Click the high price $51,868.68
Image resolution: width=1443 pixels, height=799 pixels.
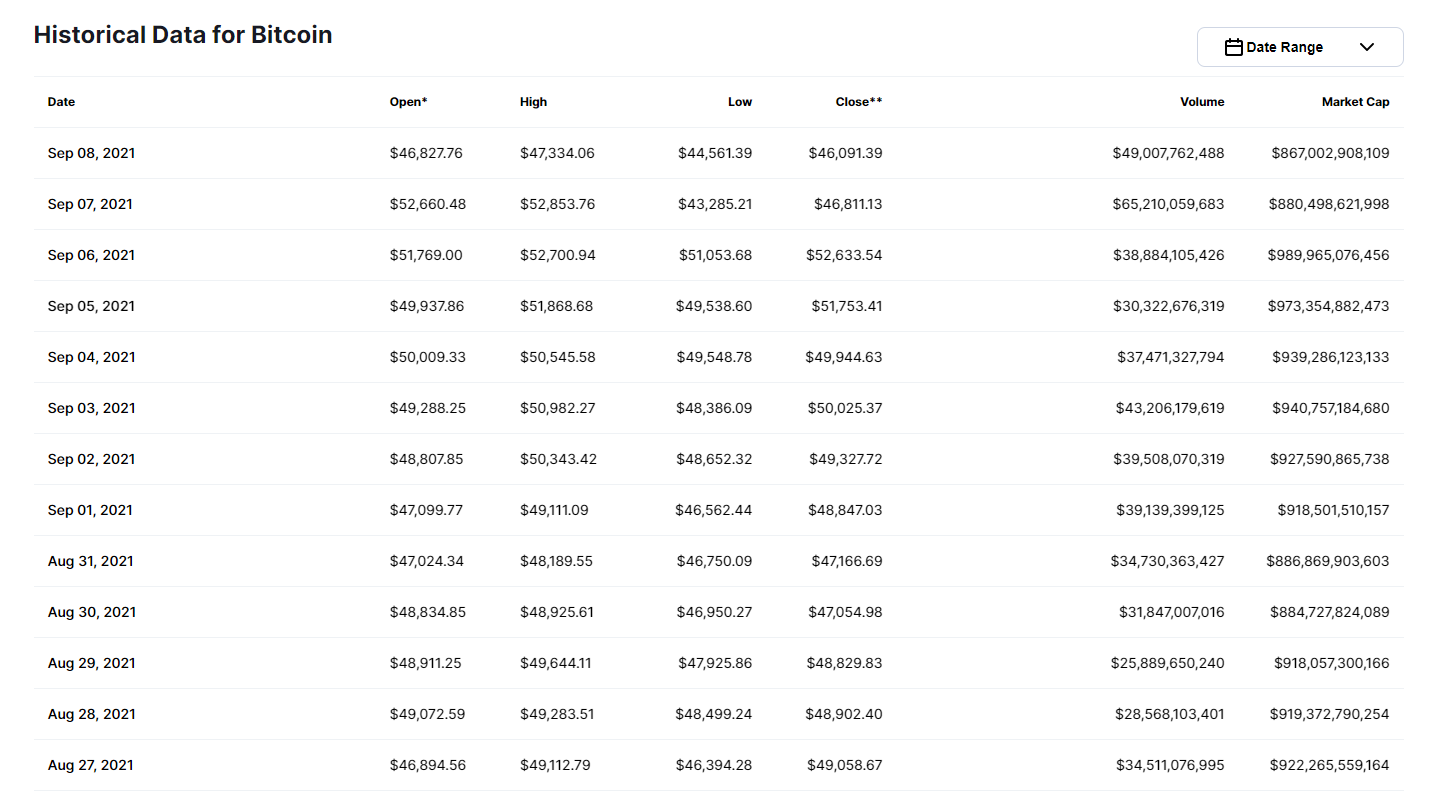tap(556, 306)
